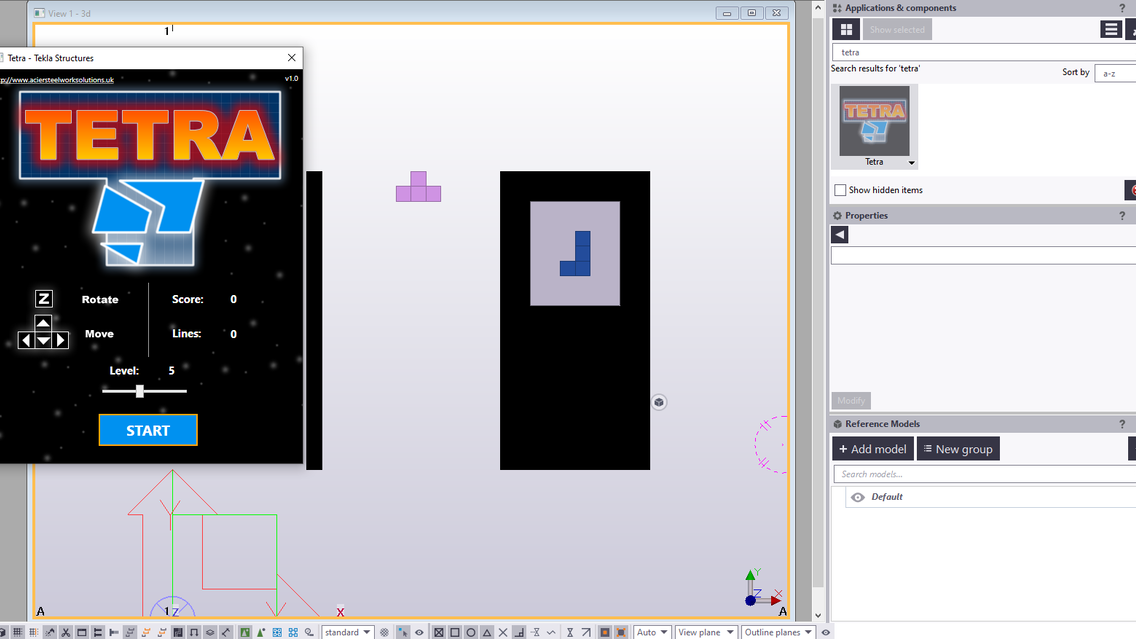This screenshot has width=1136, height=639.
Task: Toggle the select tasks switch next to standard
Action: point(309,632)
